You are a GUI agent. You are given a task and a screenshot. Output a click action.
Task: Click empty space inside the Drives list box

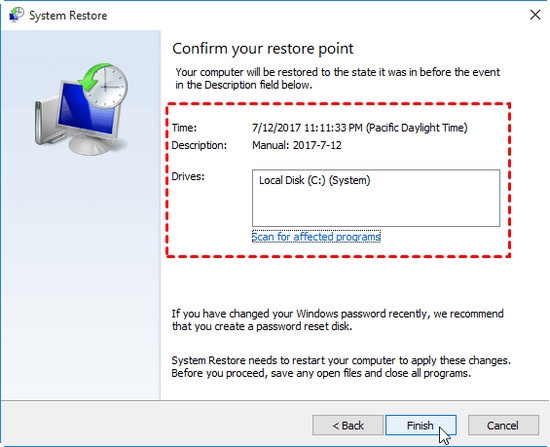pos(376,209)
